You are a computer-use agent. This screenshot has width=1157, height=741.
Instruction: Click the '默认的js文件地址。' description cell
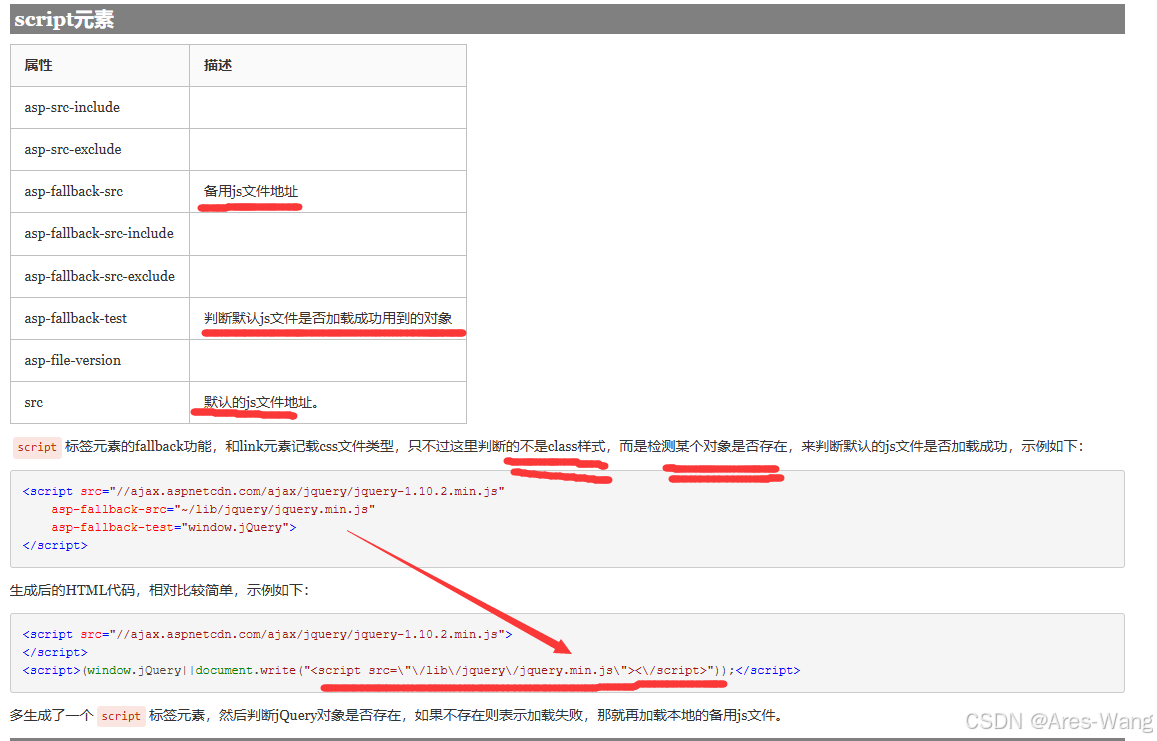coord(328,403)
